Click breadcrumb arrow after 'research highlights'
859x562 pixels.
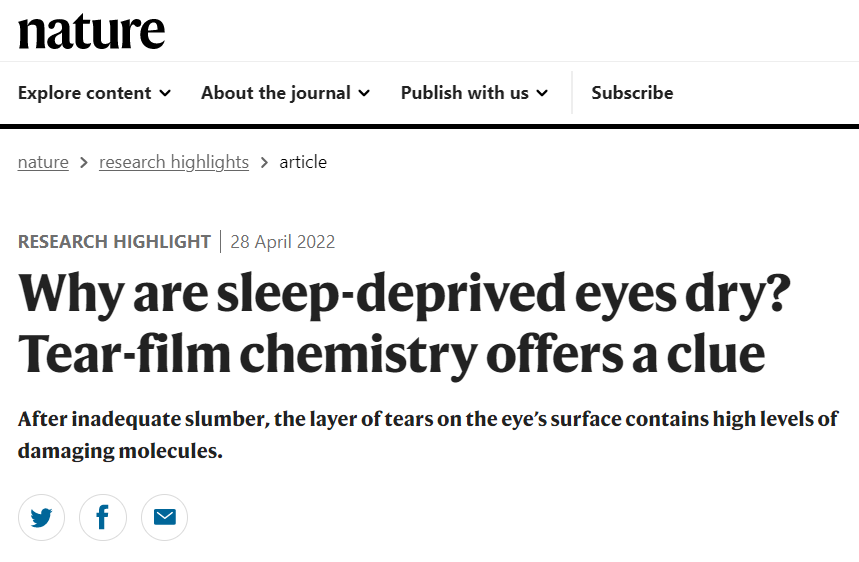pyautogui.click(x=264, y=162)
